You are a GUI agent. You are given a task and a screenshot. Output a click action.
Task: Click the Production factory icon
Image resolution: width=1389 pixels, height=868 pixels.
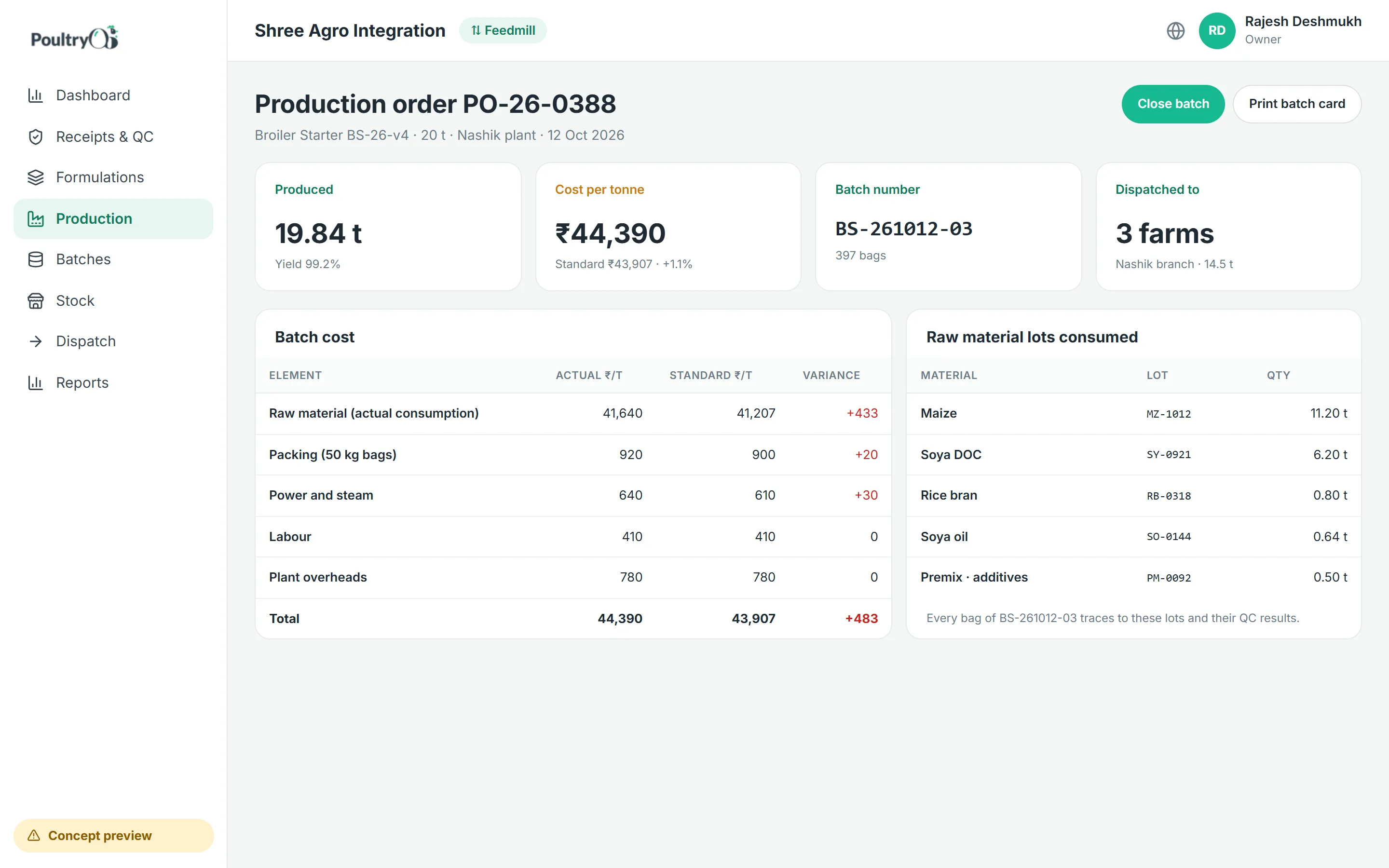pyautogui.click(x=36, y=219)
